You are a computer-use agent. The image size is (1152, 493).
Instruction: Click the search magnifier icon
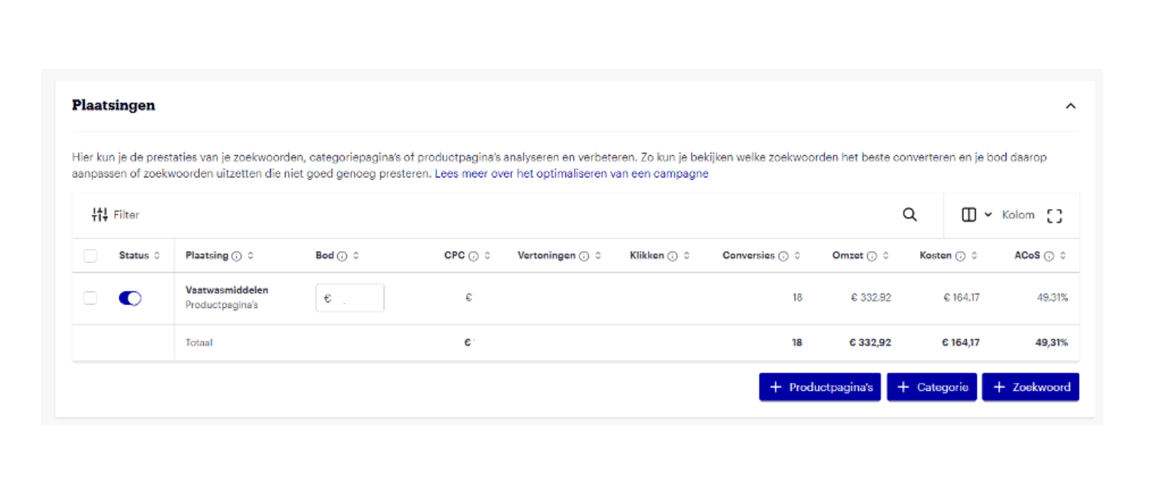click(x=909, y=215)
